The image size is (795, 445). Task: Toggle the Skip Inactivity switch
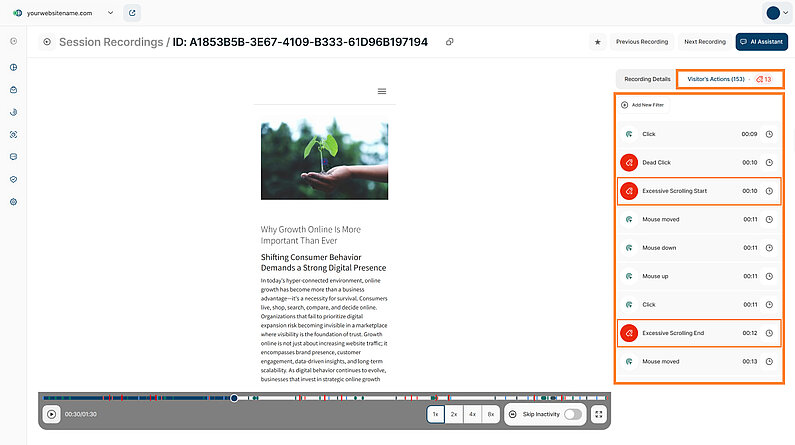pyautogui.click(x=573, y=413)
